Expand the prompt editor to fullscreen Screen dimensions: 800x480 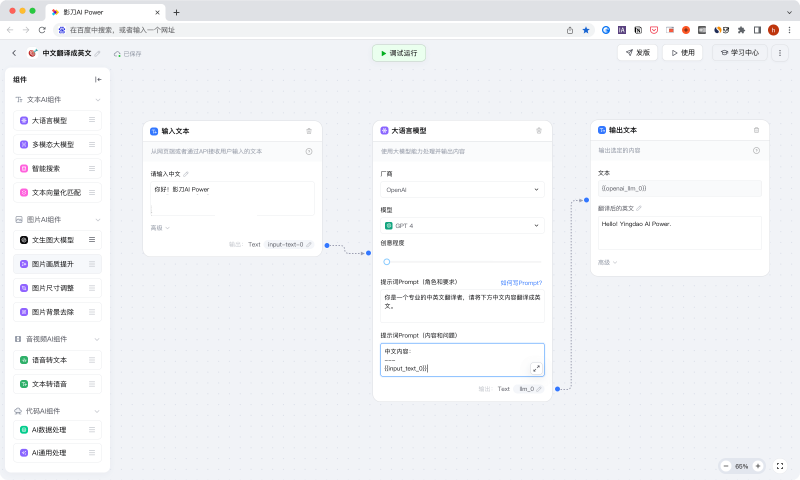(x=536, y=368)
